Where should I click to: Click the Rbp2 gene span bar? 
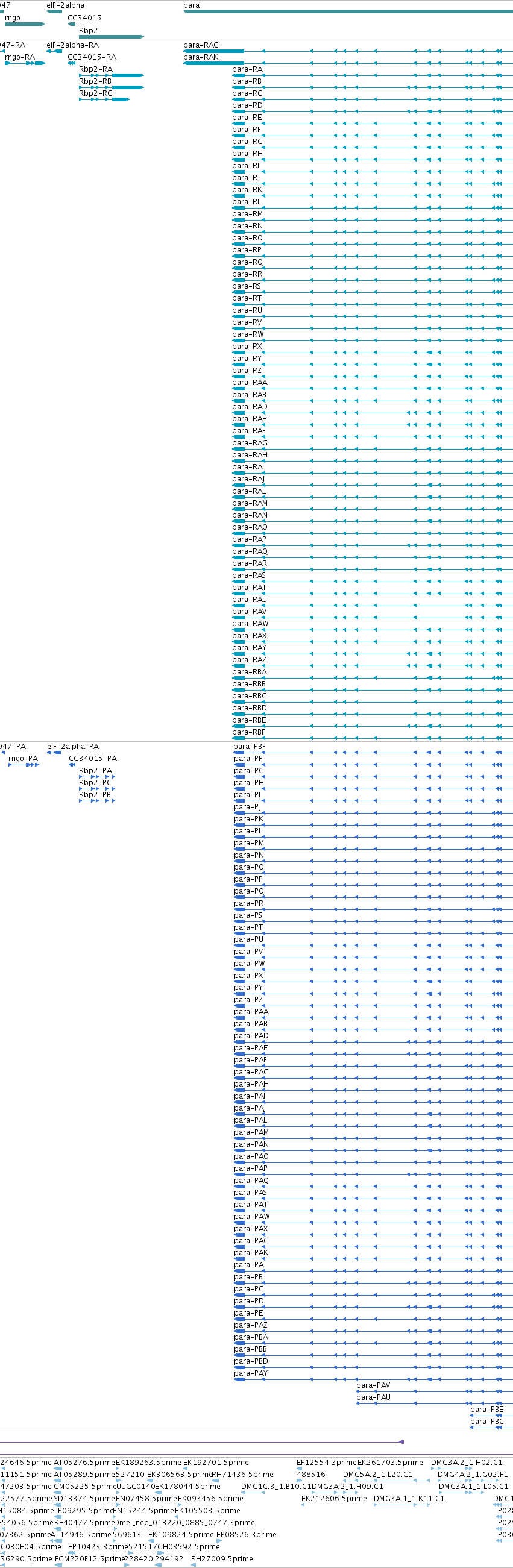(112, 37)
